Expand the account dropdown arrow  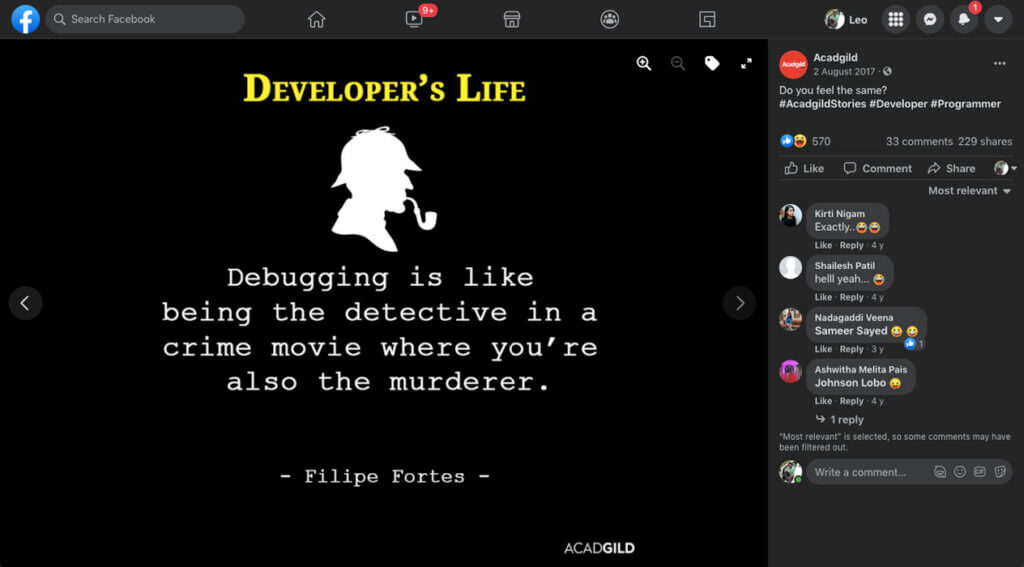pos(998,19)
